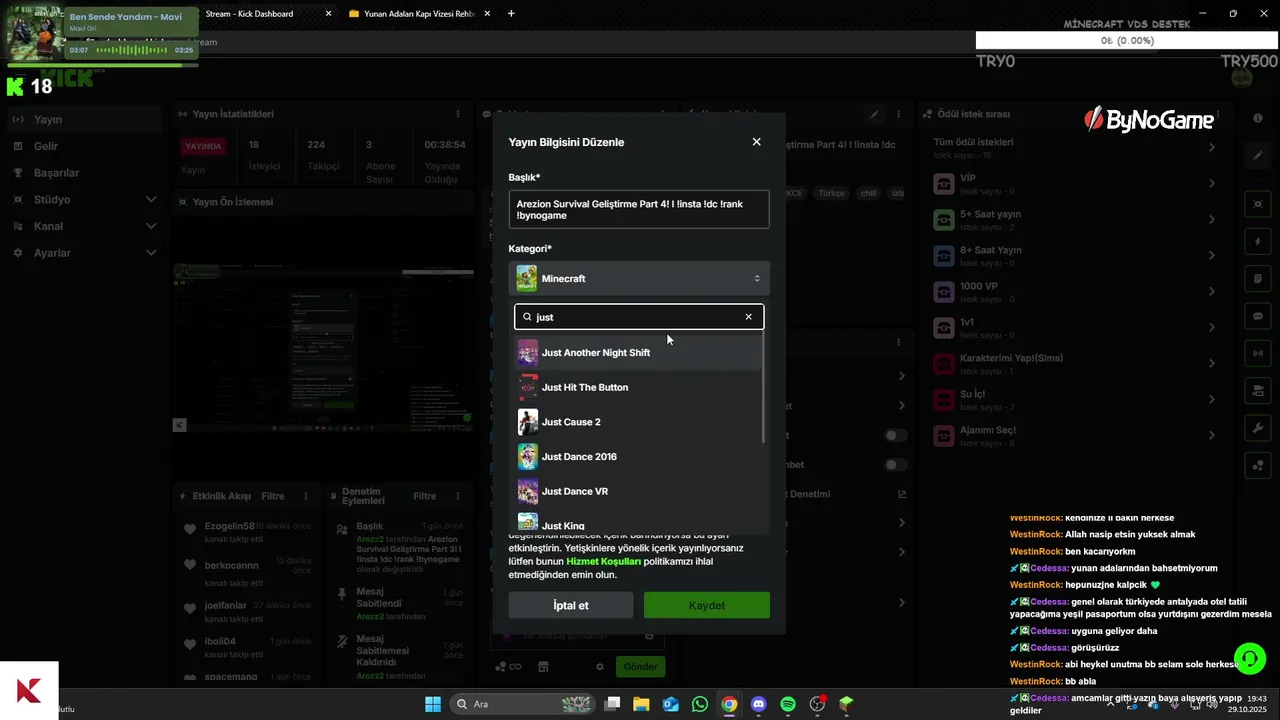This screenshot has width=1280, height=720.
Task: Click the stream info edit pencil icon
Action: [x=874, y=115]
